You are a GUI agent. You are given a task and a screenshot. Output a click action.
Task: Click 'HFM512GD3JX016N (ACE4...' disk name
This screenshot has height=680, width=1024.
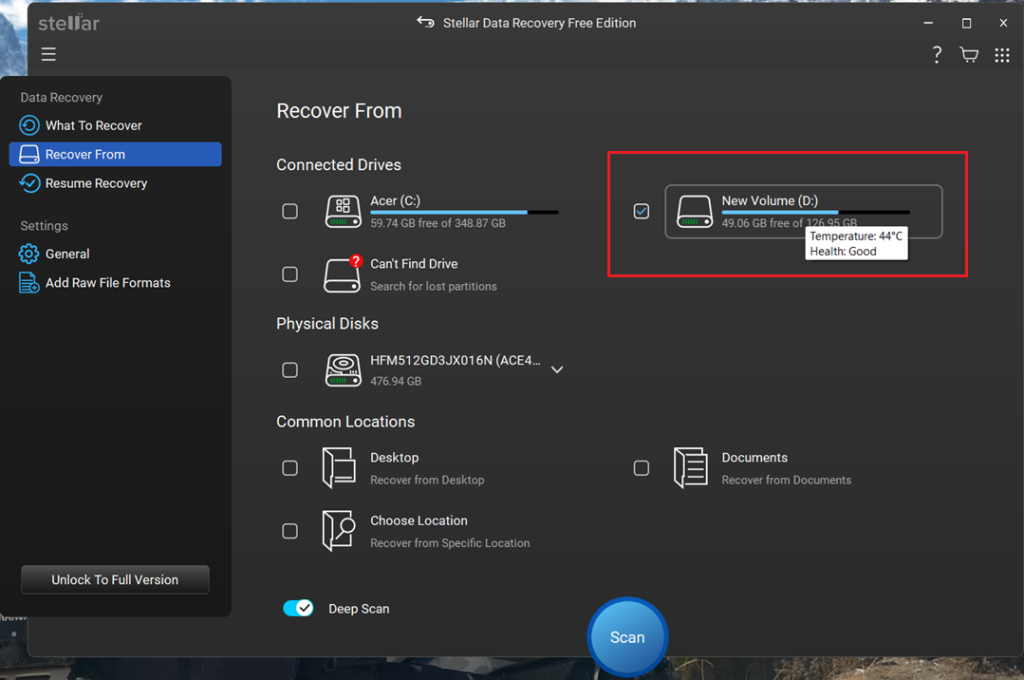[x=455, y=361]
